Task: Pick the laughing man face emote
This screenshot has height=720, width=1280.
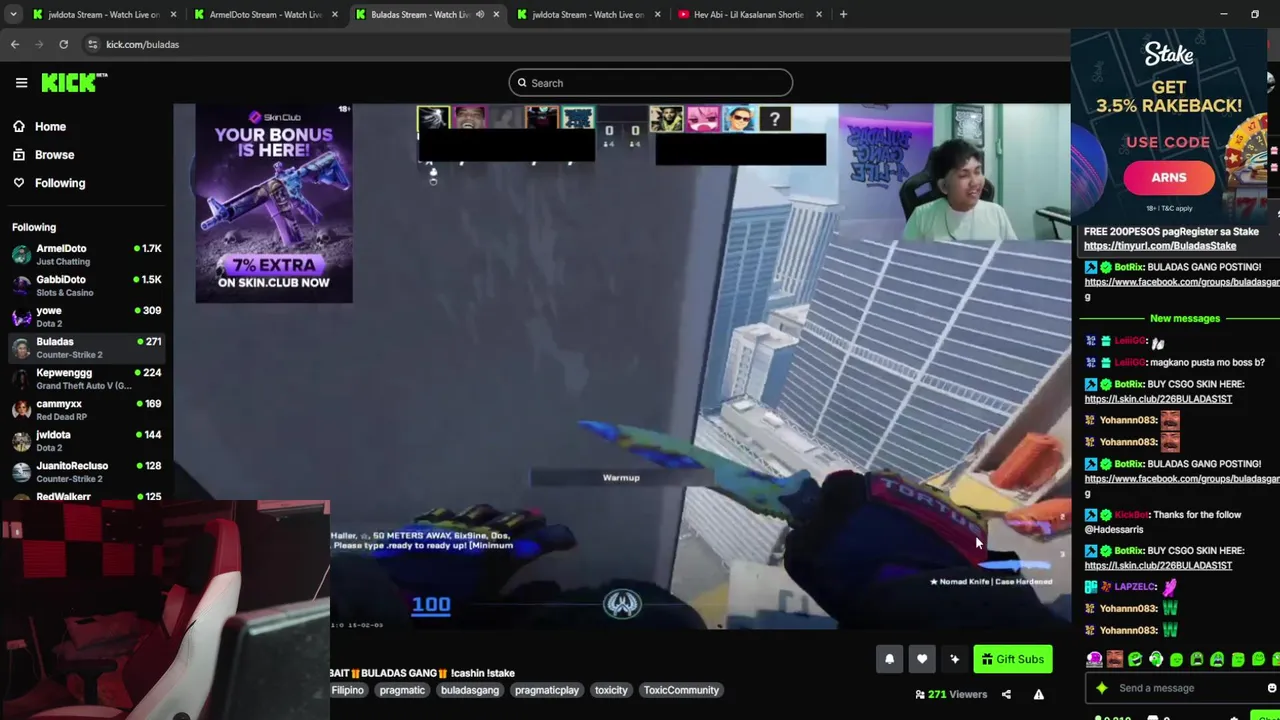Action: coord(1115,659)
